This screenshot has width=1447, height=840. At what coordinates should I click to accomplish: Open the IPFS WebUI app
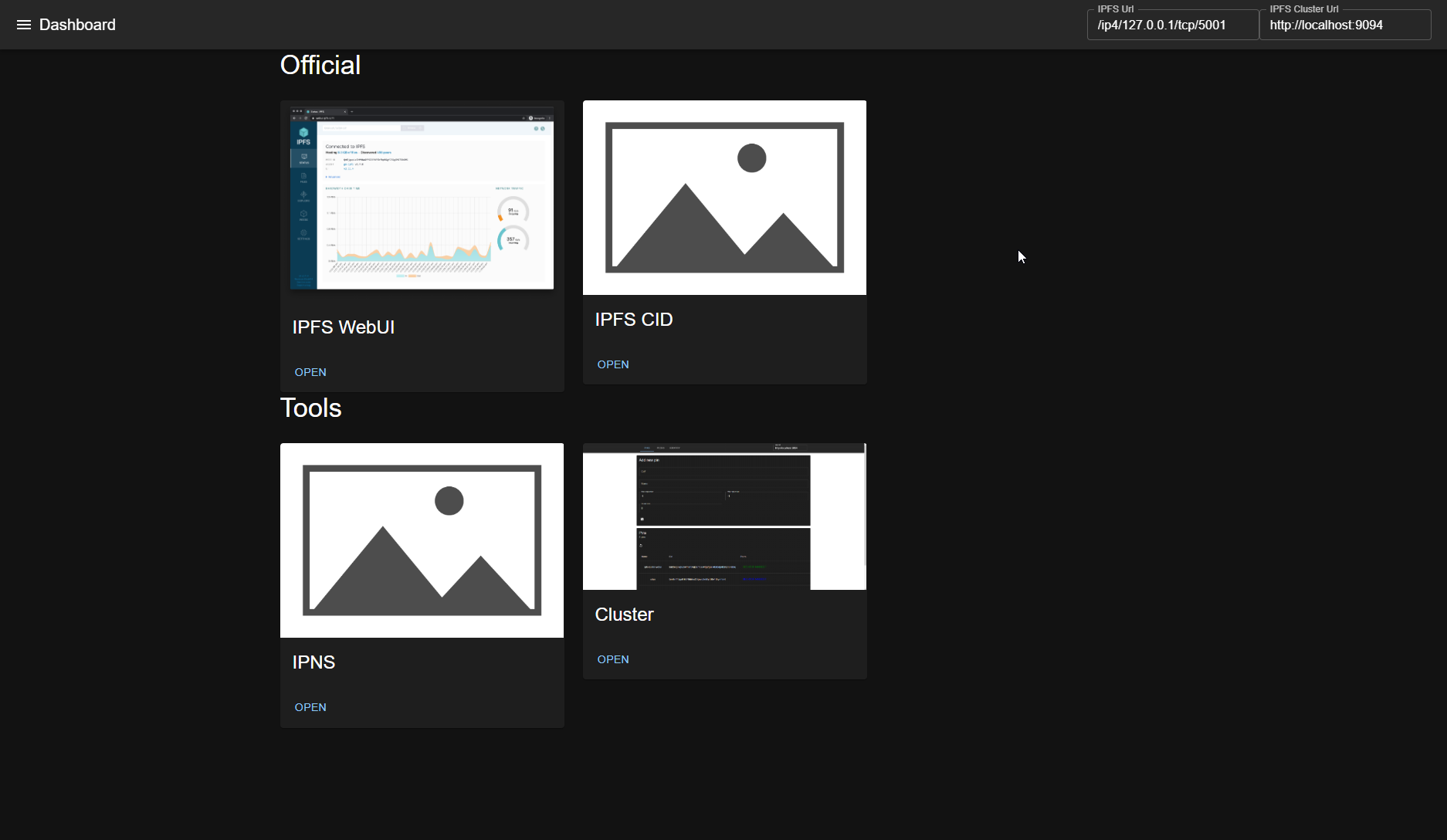coord(310,372)
